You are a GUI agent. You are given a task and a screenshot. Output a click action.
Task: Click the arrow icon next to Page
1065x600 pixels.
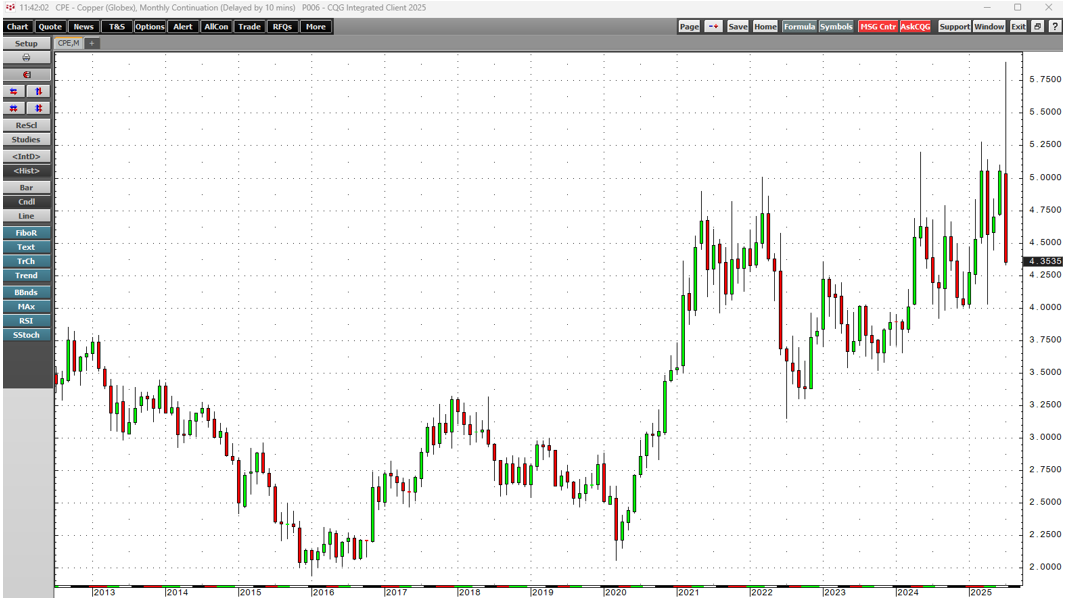pos(713,27)
